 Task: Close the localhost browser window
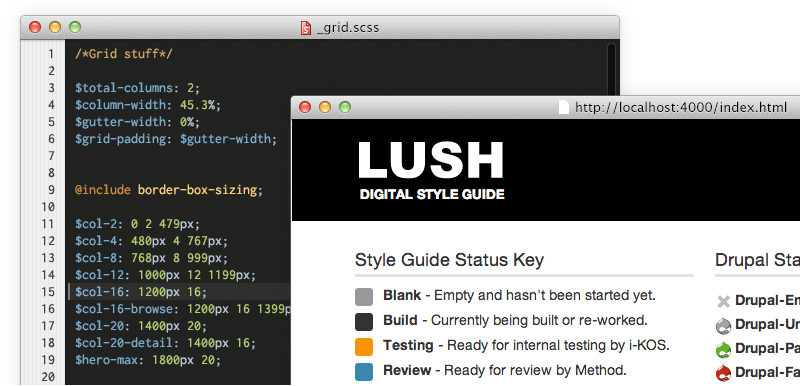tap(305, 107)
